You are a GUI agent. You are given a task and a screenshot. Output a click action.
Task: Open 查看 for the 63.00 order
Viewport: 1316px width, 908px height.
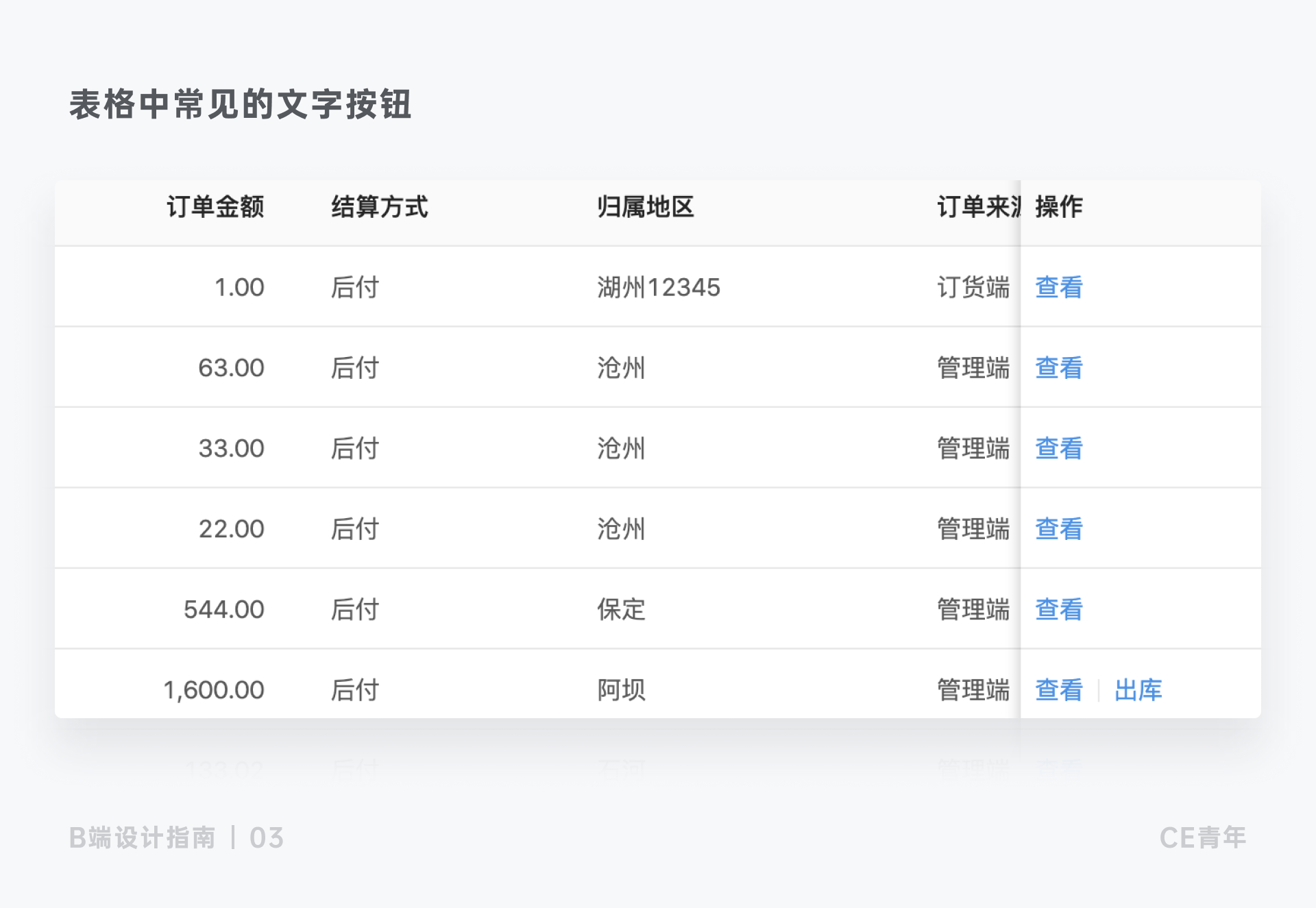(1058, 368)
